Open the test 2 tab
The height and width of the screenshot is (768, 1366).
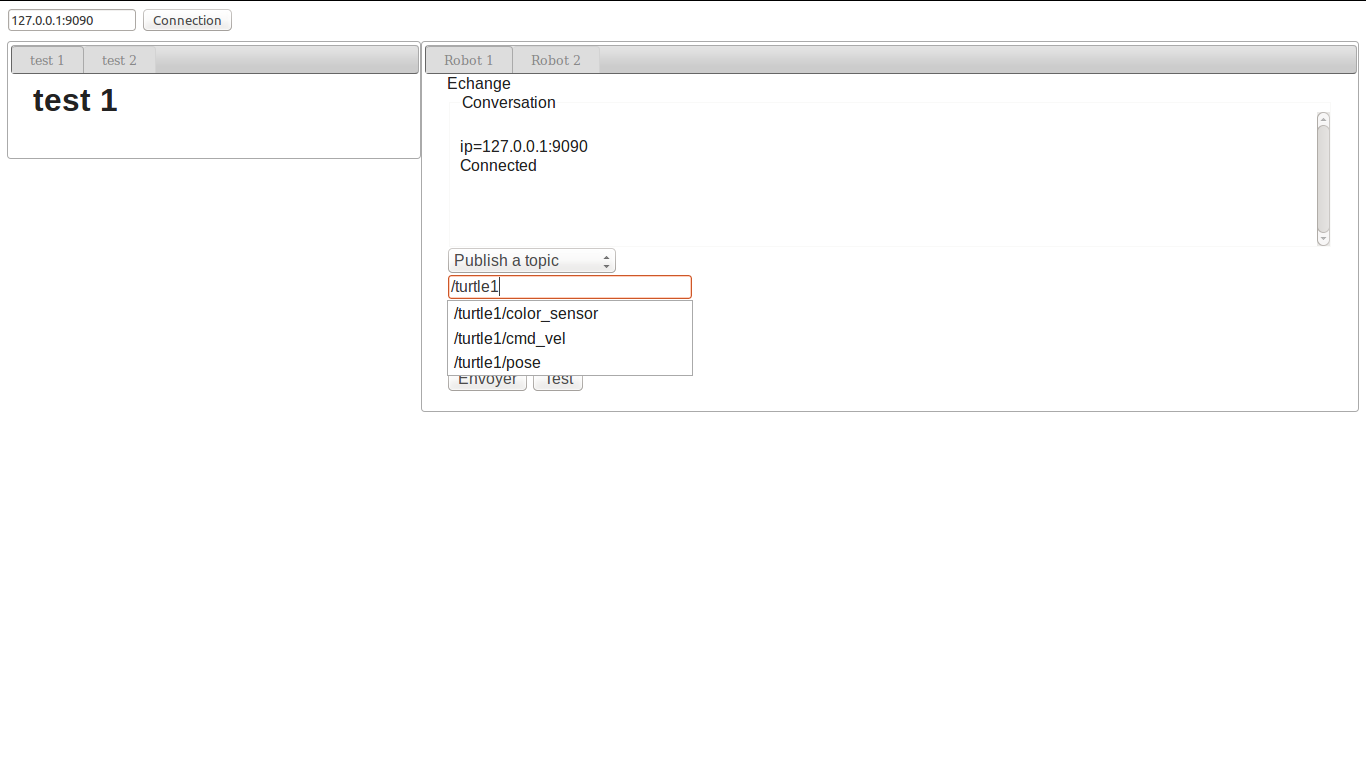click(x=119, y=60)
